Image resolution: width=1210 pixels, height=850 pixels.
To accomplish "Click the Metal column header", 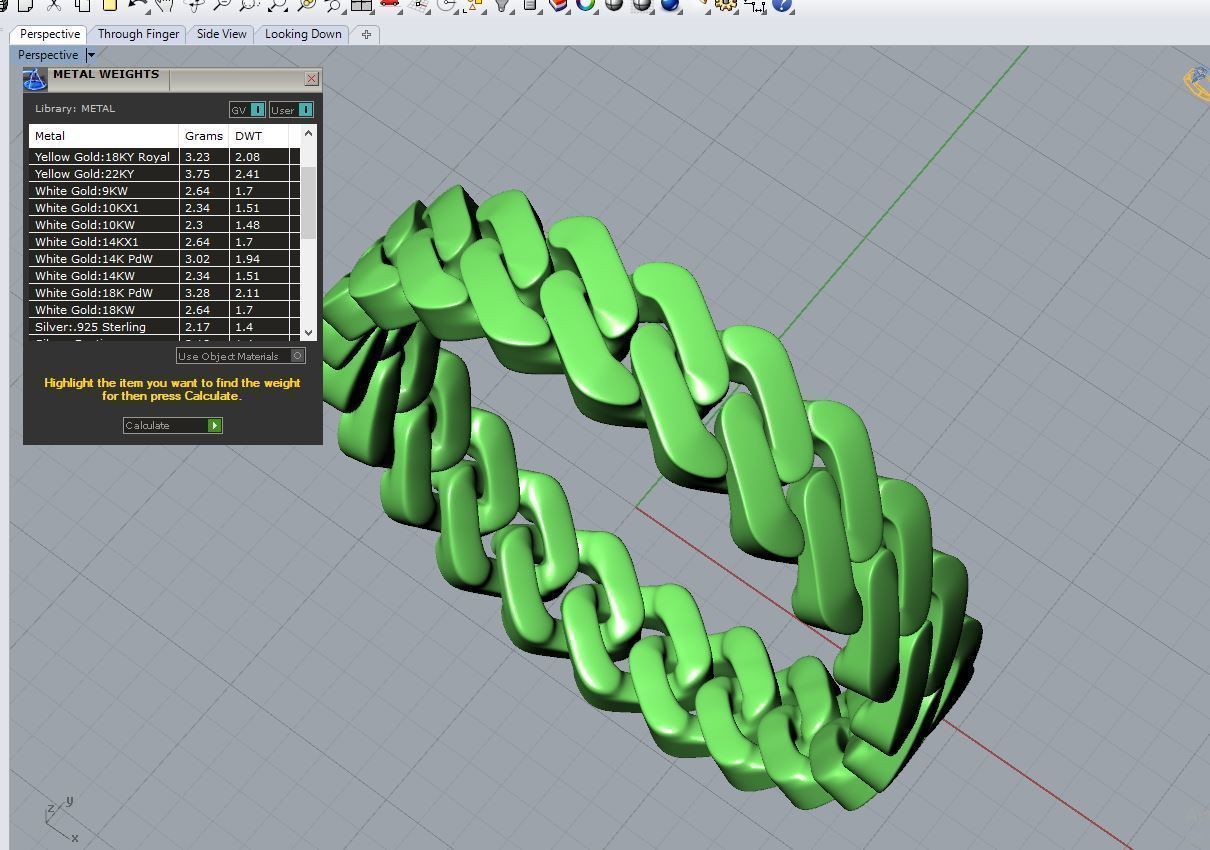I will (x=104, y=135).
